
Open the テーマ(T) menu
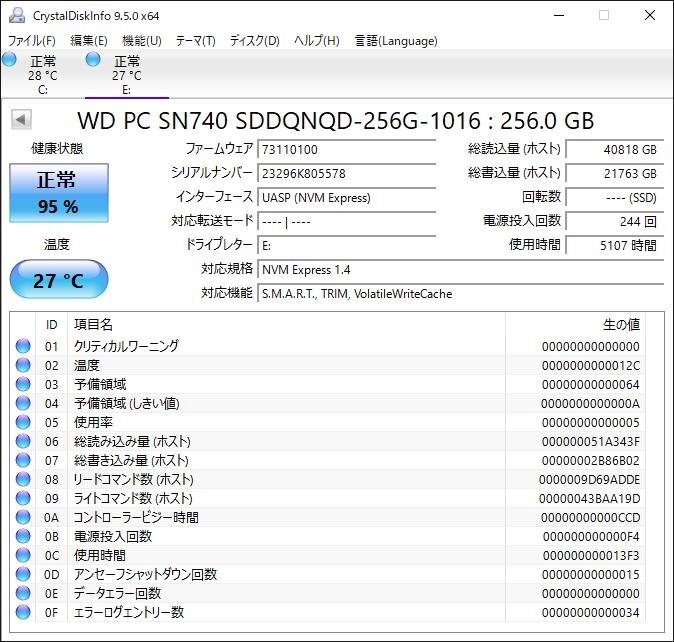[195, 41]
